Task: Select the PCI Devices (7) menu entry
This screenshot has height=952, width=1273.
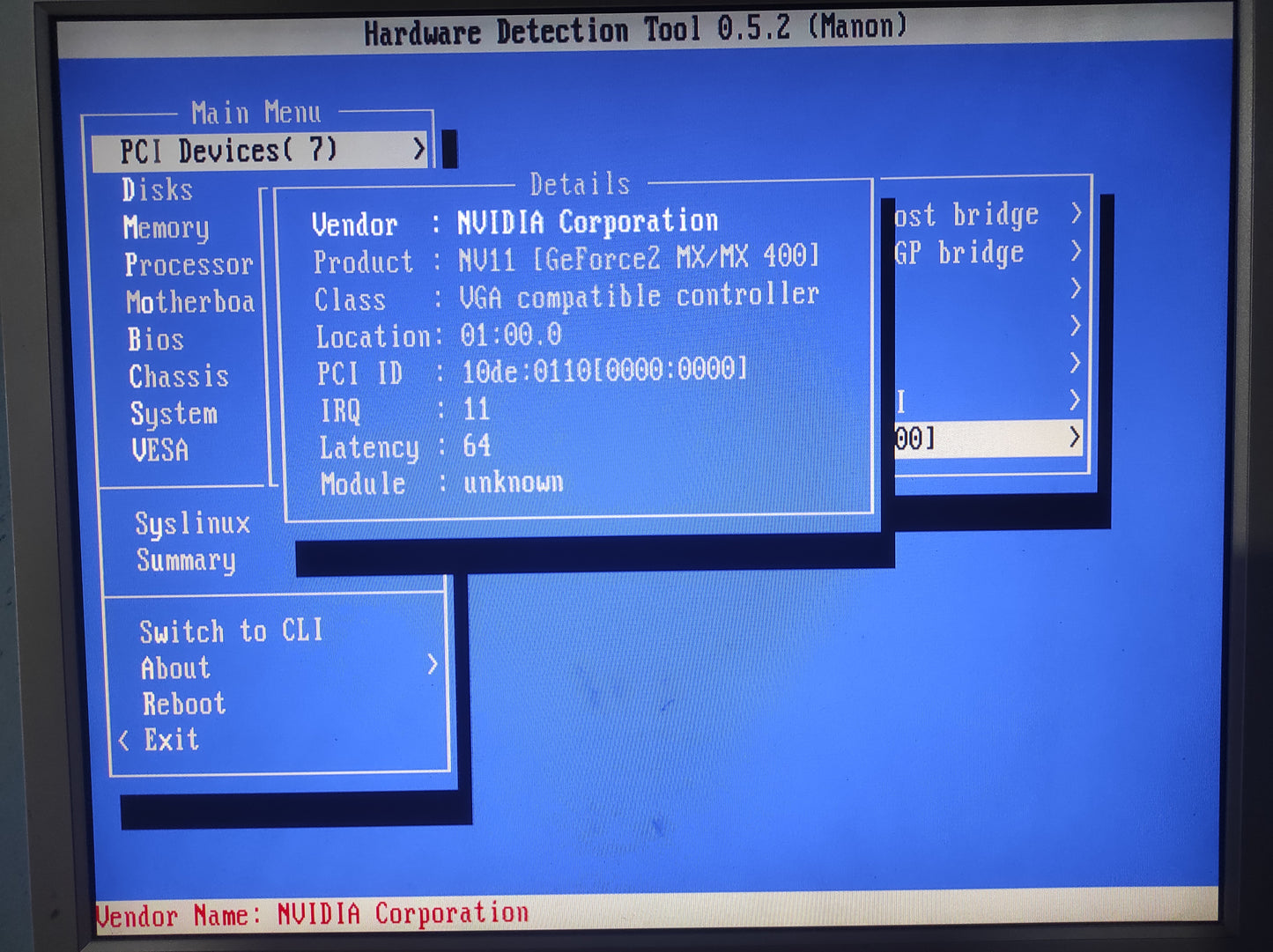Action: tap(229, 151)
